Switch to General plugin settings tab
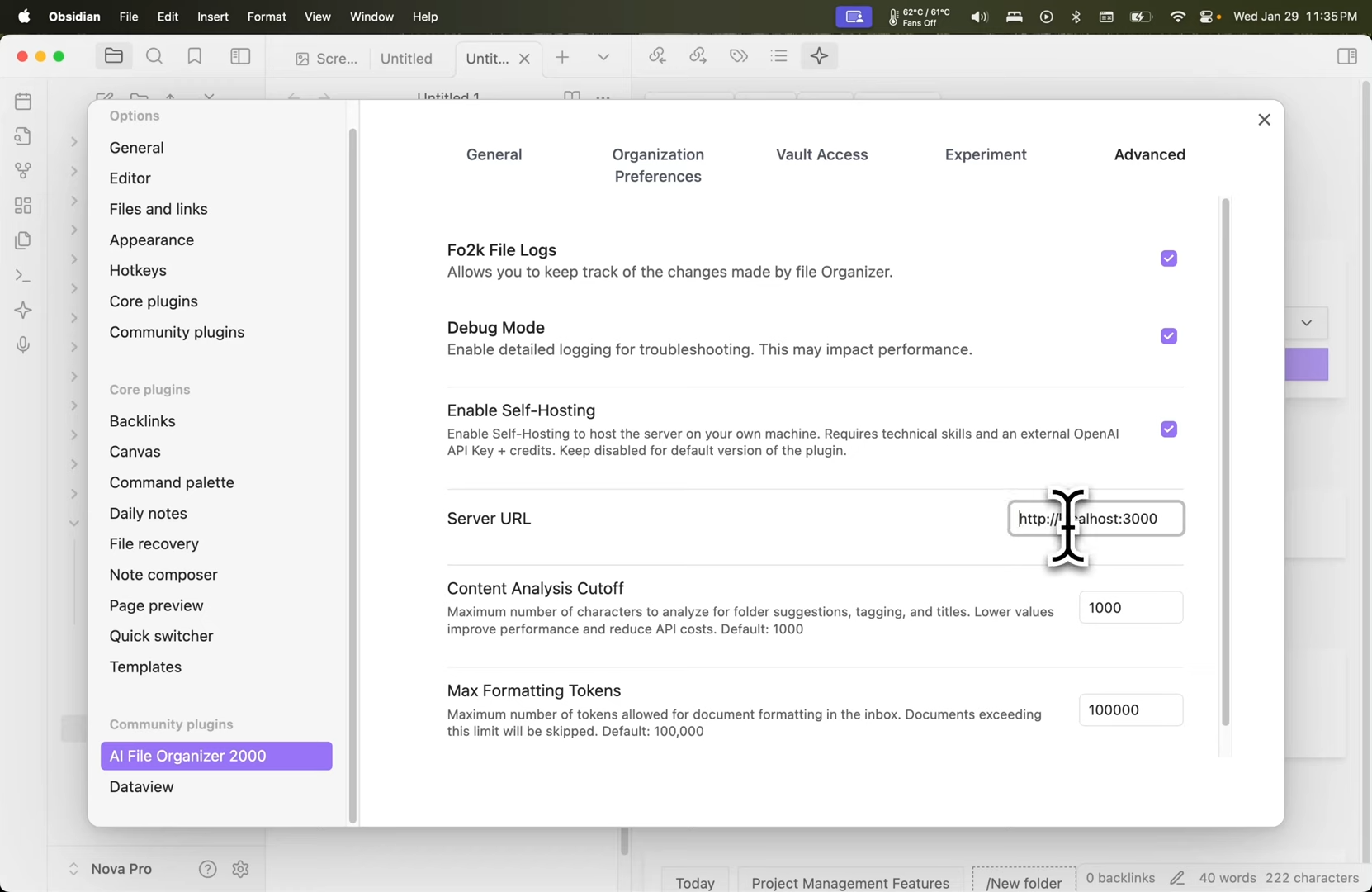This screenshot has width=1372, height=892. 494,154
